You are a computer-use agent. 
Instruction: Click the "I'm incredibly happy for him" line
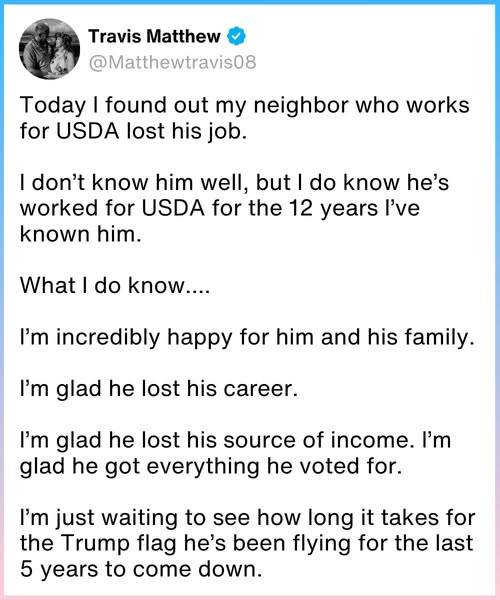[168, 338]
